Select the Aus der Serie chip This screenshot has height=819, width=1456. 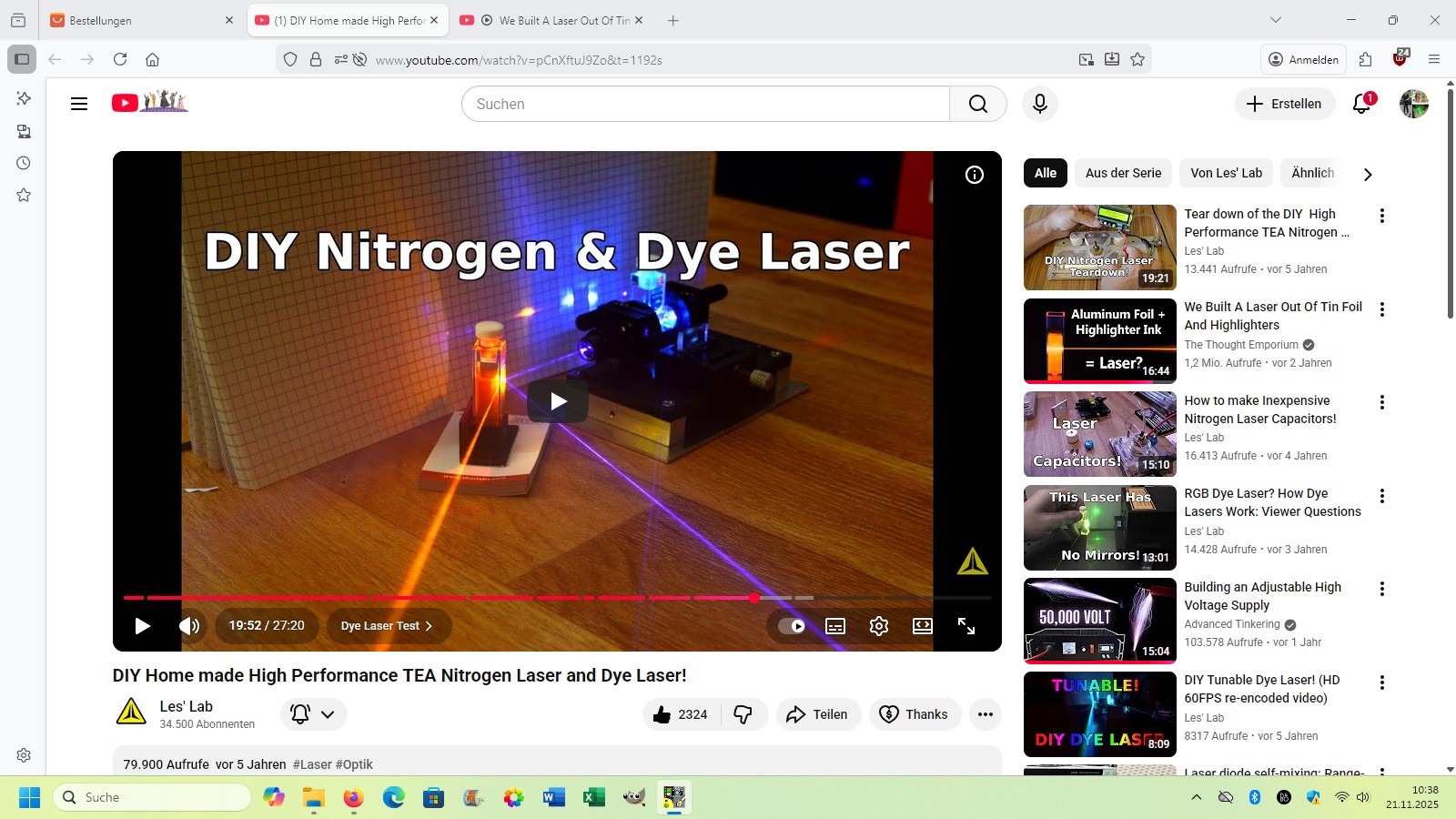coord(1123,173)
